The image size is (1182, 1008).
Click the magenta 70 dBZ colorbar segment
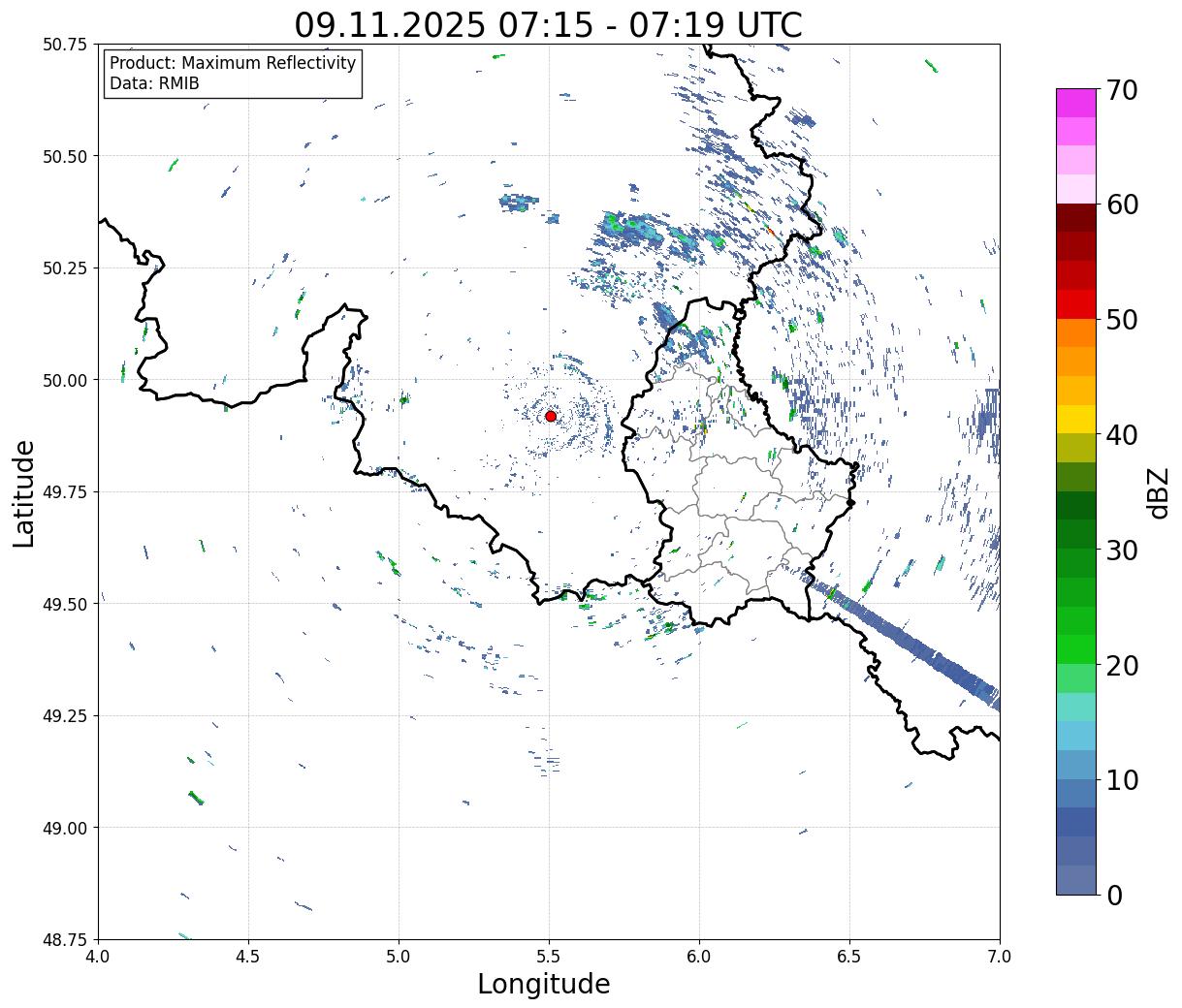[x=1076, y=103]
